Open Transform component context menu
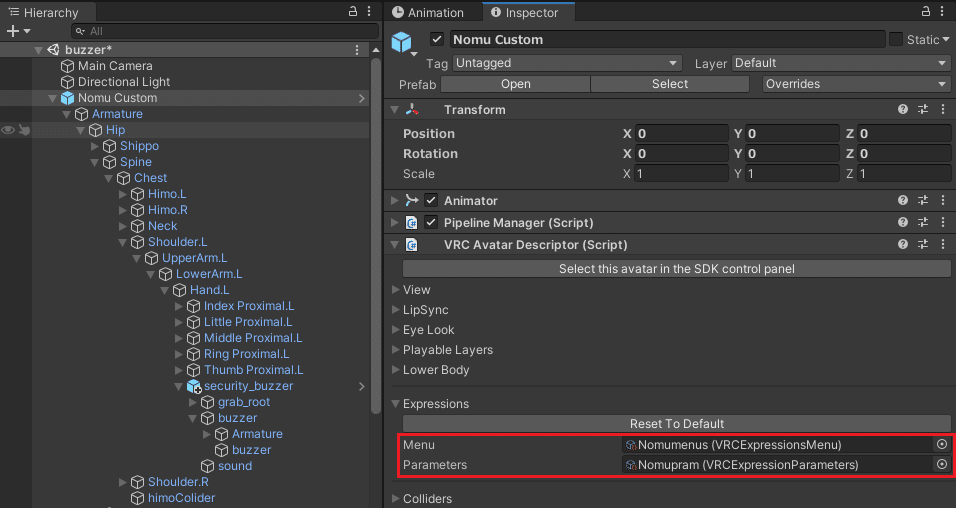 click(x=943, y=109)
